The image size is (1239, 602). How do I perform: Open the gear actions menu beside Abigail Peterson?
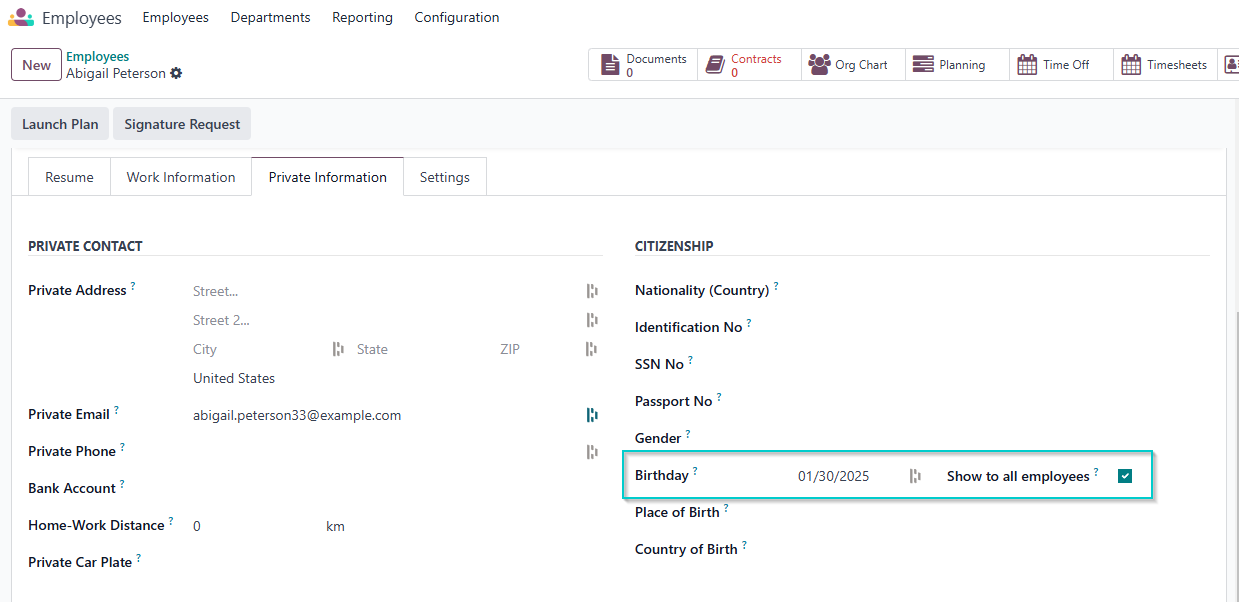[177, 74]
